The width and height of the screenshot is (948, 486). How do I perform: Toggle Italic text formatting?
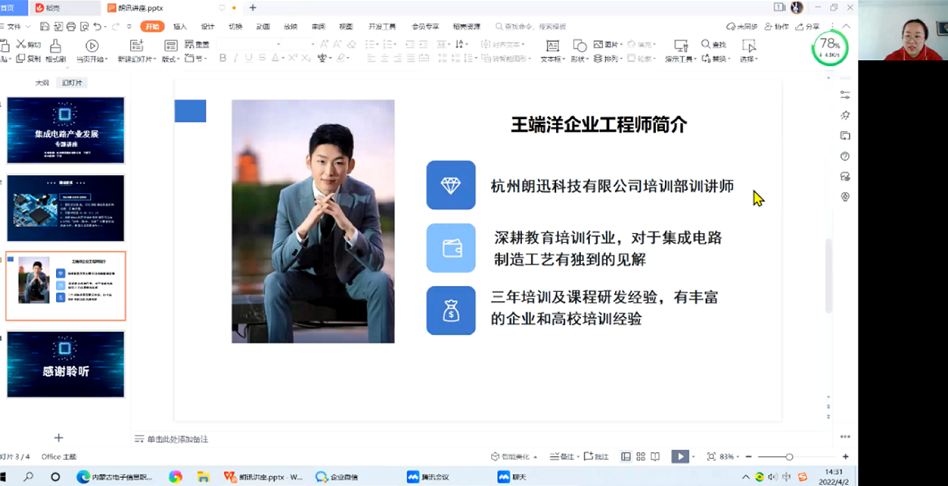click(236, 59)
